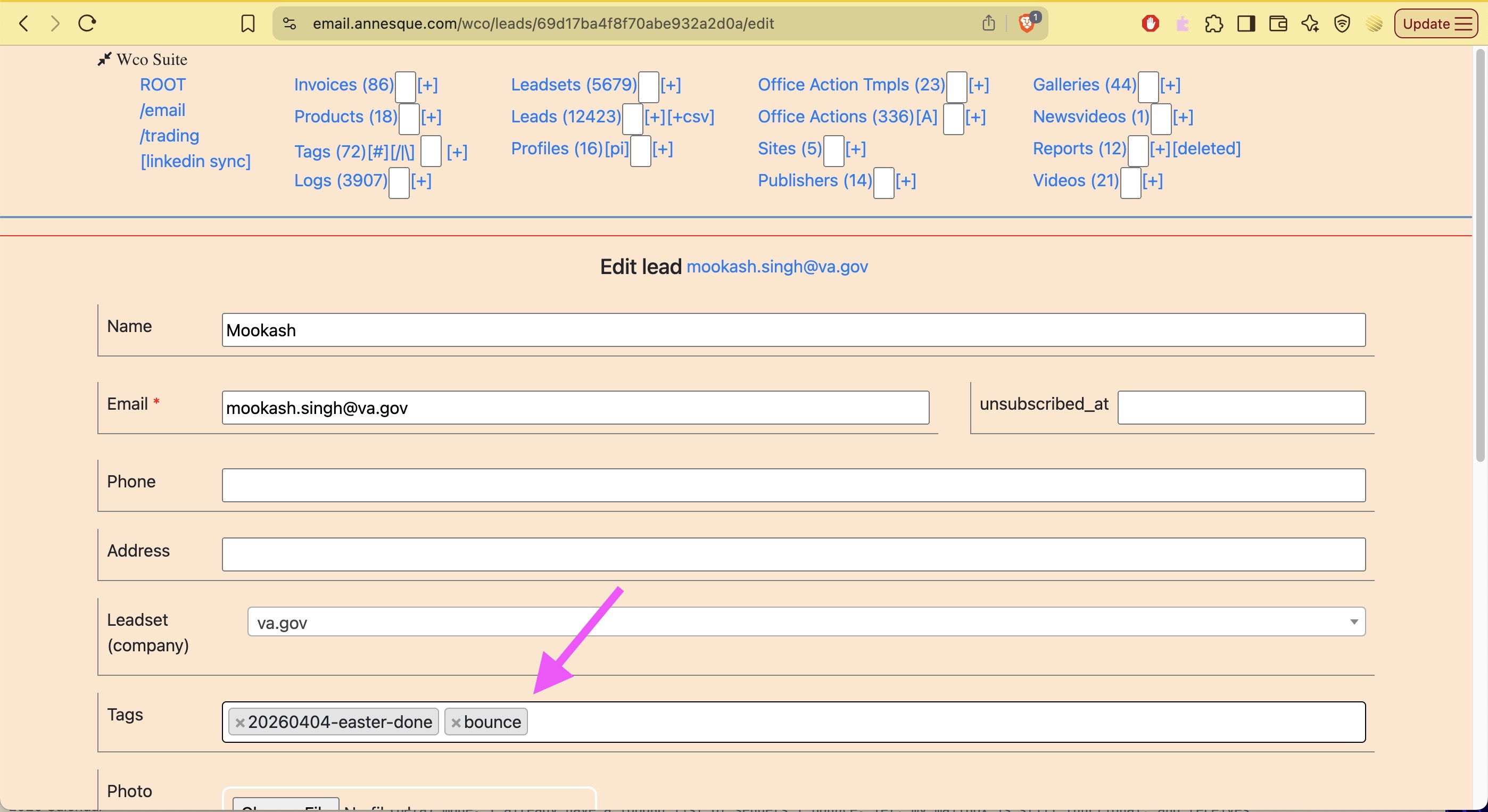Go back with the browser back arrow
Viewport: 1488px width, 812px height.
pyautogui.click(x=24, y=23)
